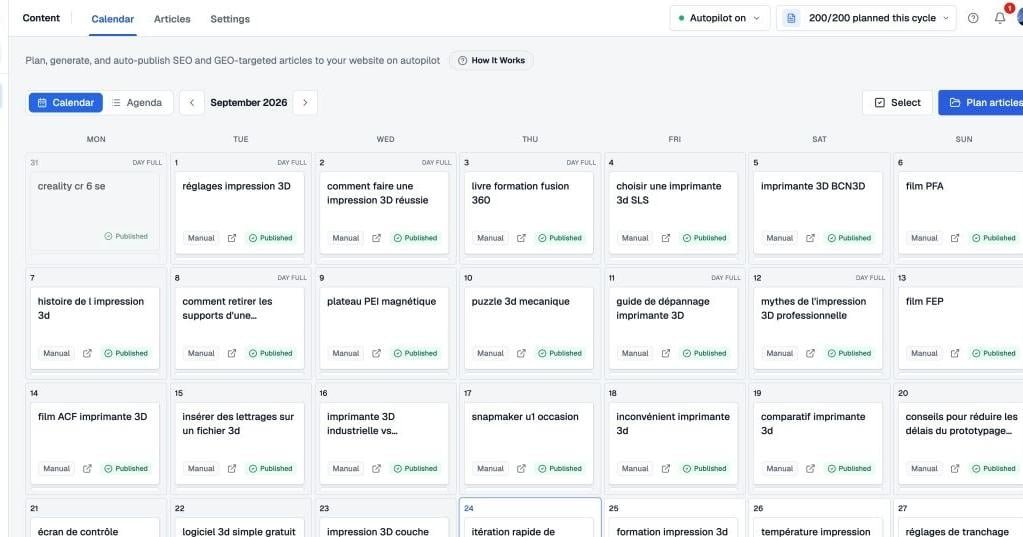Click the impression 3D couche article title
This screenshot has width=1023, height=537.
tap(378, 532)
